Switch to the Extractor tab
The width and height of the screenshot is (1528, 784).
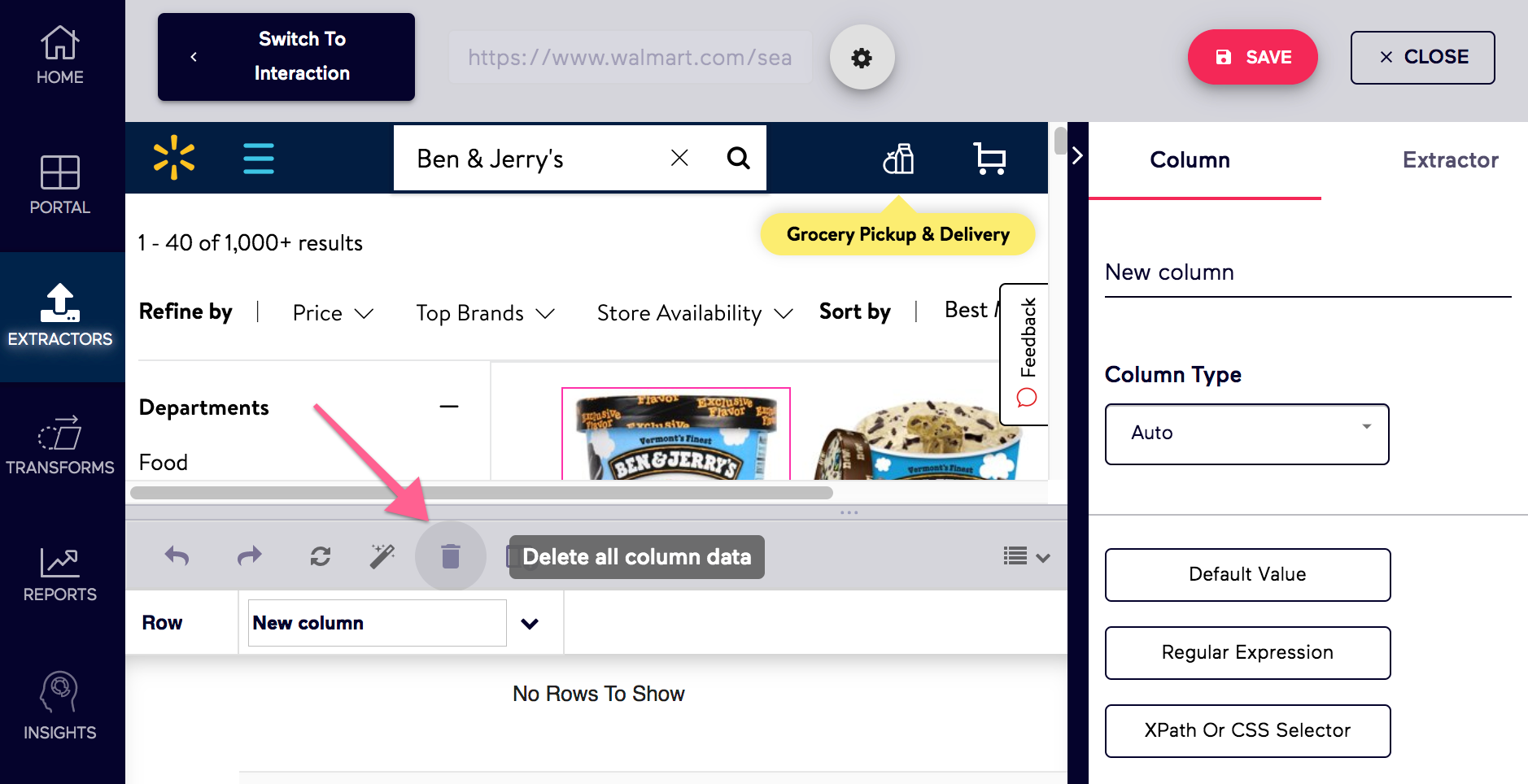1450,160
